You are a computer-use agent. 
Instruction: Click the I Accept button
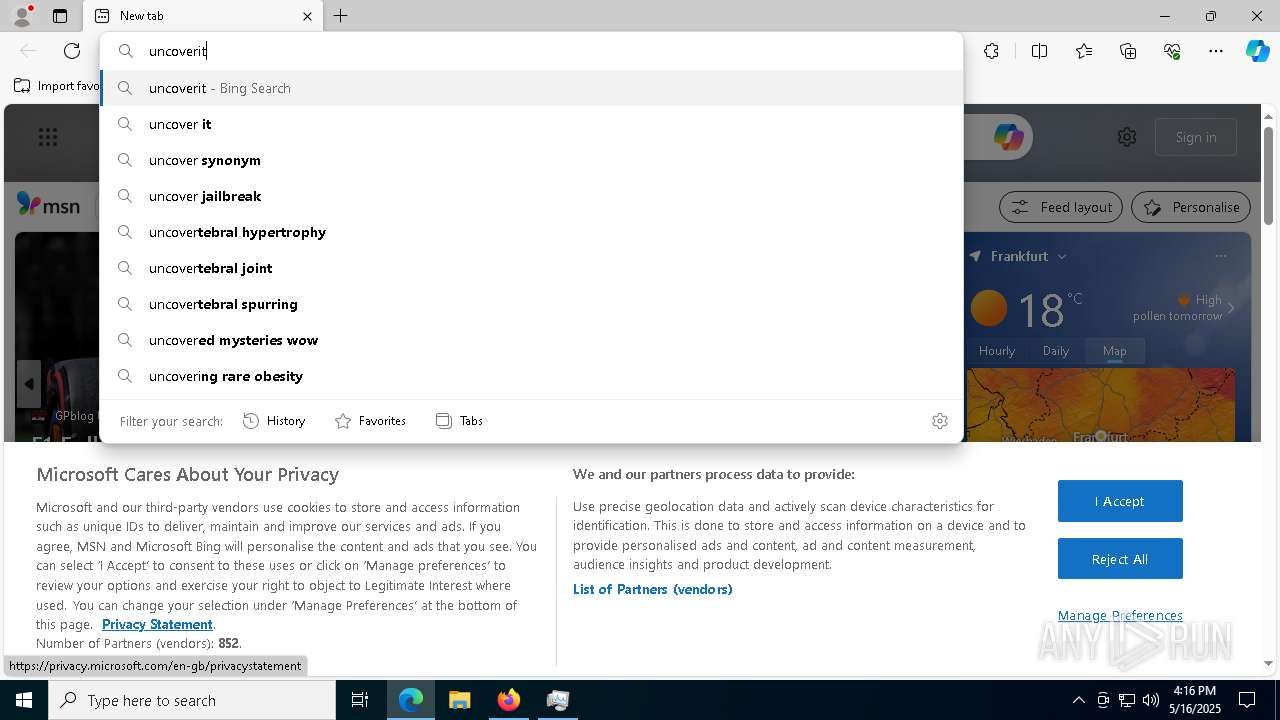click(x=1120, y=501)
